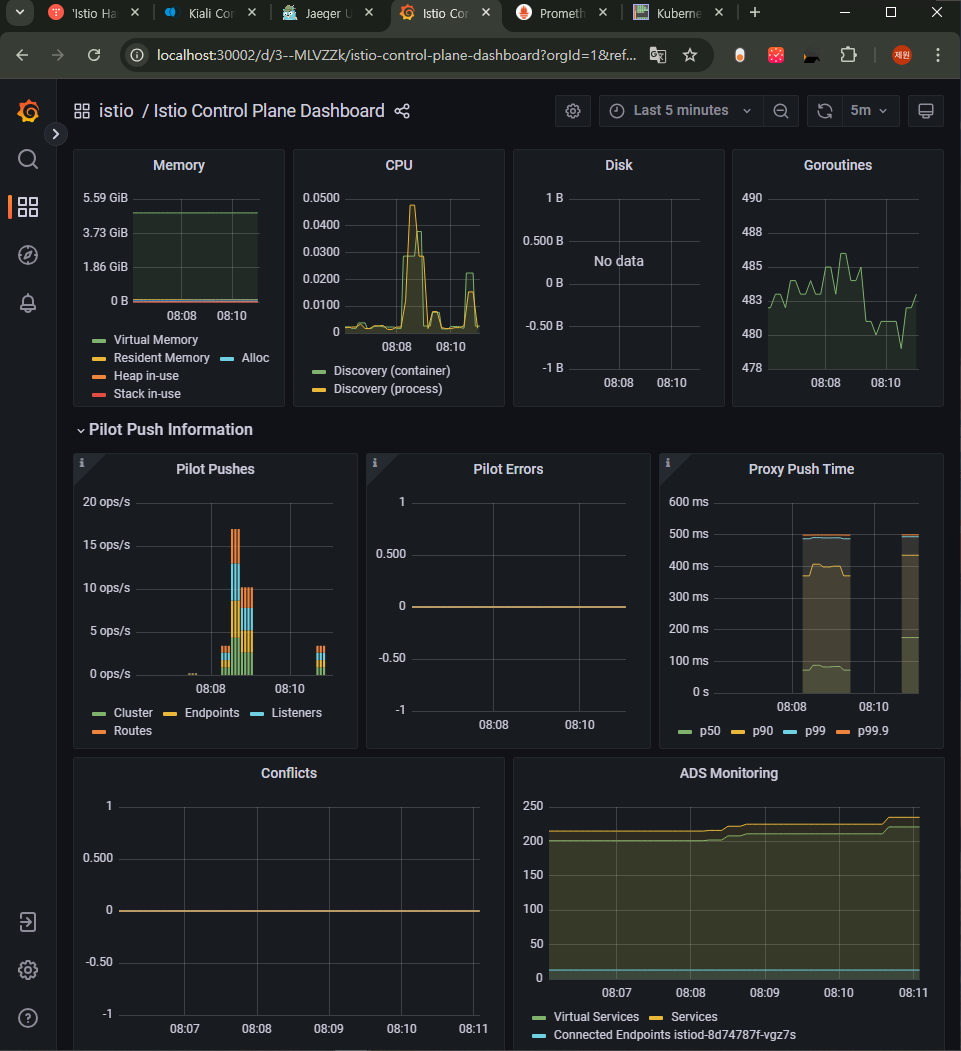Open the Proxy Push Time panel menu
961x1051 pixels.
pos(801,469)
